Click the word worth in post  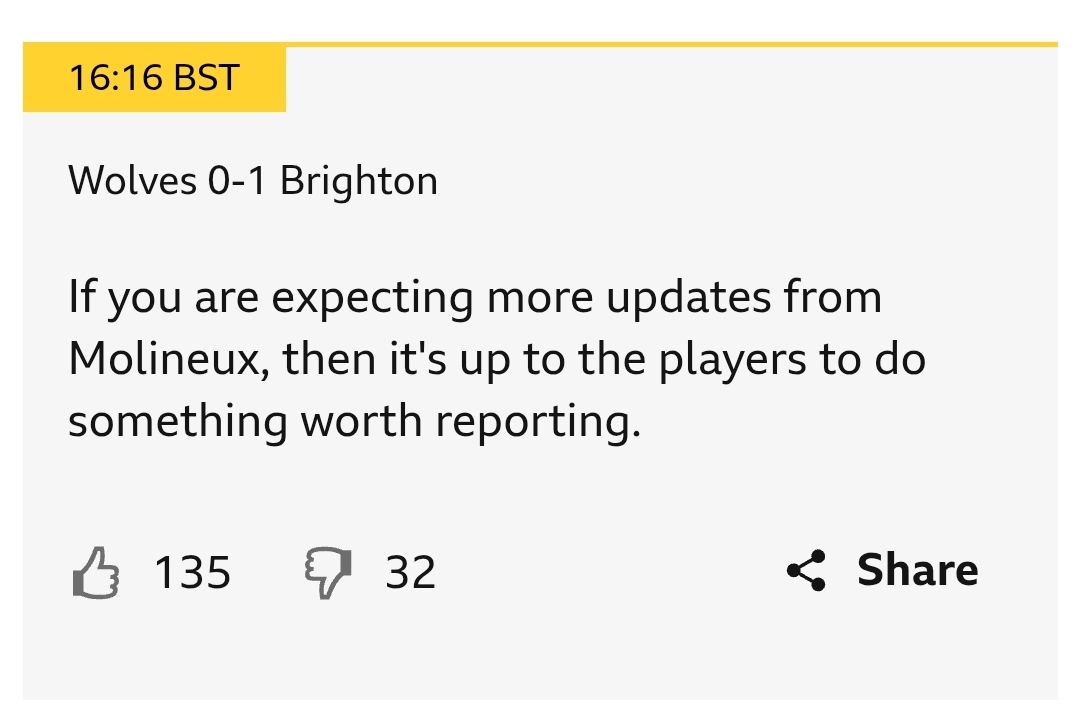pos(362,420)
